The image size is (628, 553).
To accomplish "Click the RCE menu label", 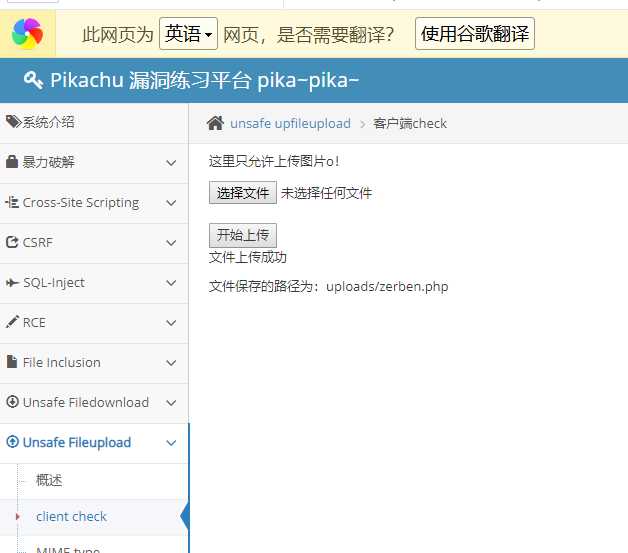I will click(x=34, y=322).
